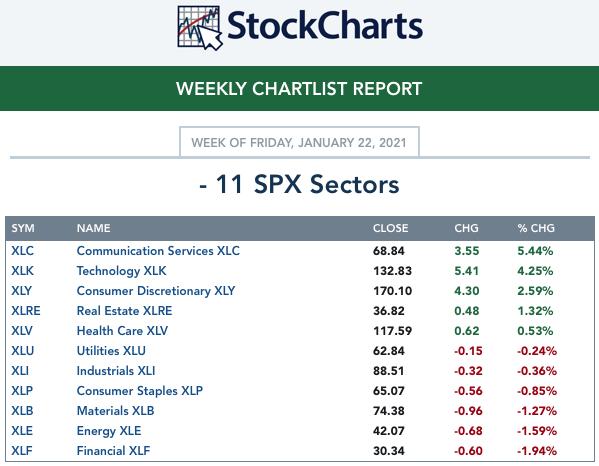599x466 pixels.
Task: Click the CLOSE column header
Action: pos(390,228)
